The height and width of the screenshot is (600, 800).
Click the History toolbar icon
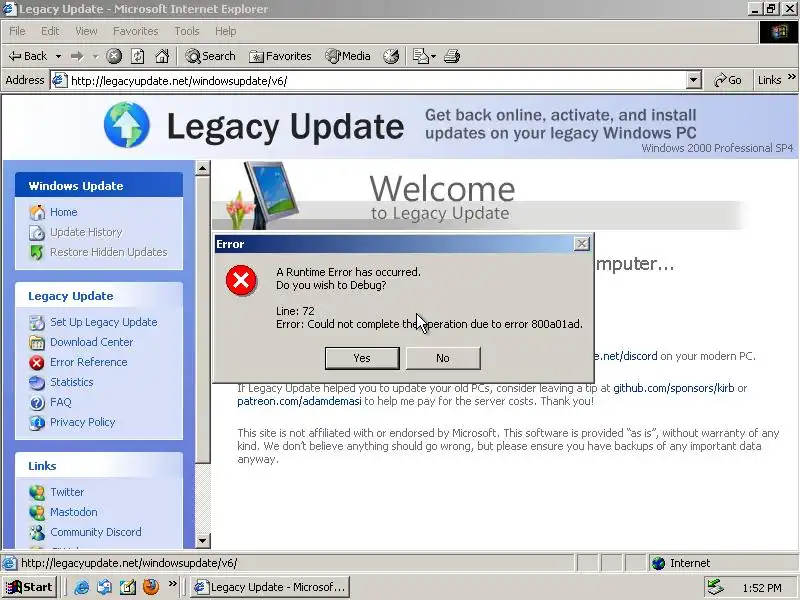pyautogui.click(x=391, y=56)
